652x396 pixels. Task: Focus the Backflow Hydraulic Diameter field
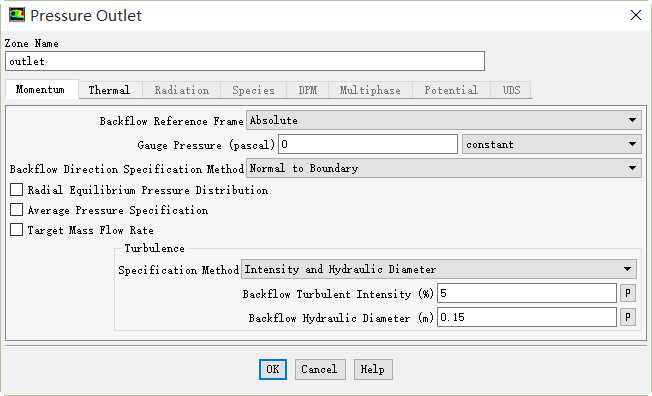pyautogui.click(x=527, y=317)
